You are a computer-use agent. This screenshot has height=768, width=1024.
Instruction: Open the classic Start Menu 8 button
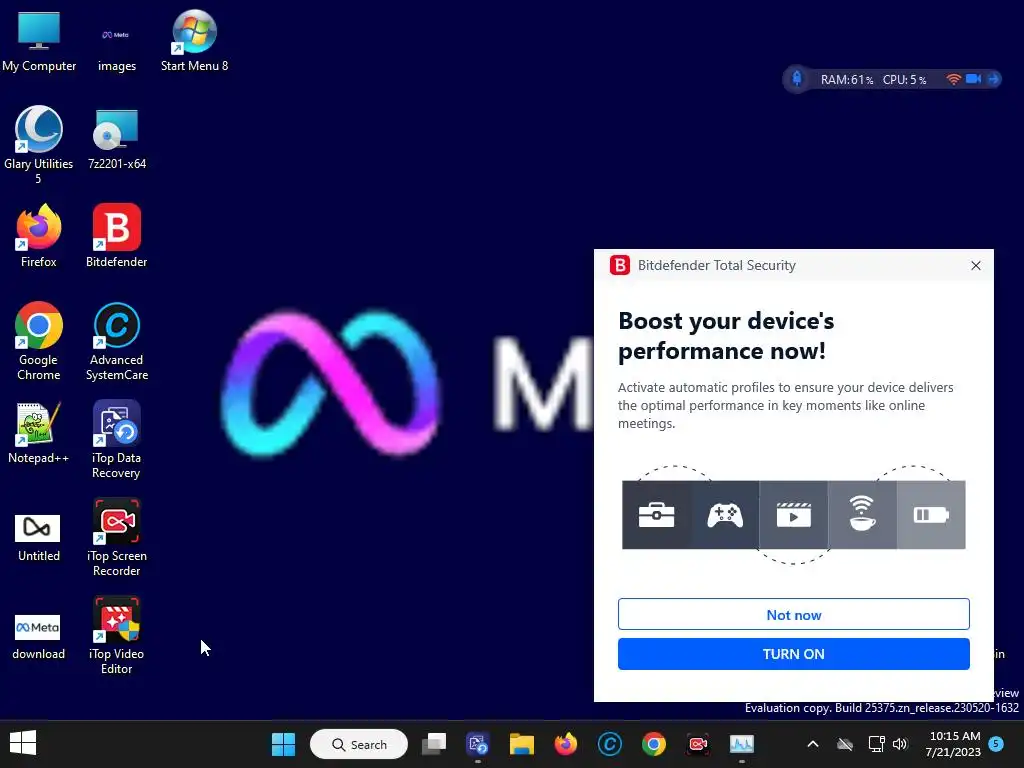pyautogui.click(x=23, y=743)
